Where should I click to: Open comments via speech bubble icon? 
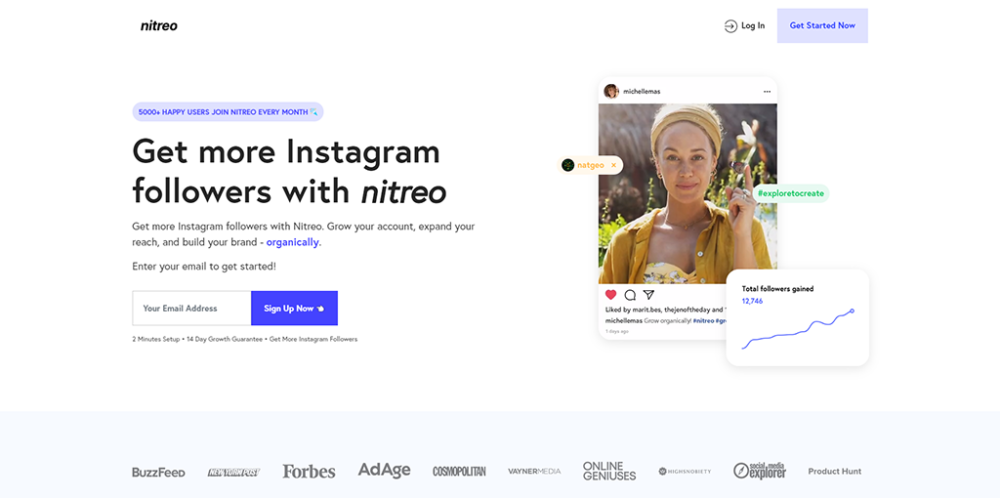coord(630,295)
